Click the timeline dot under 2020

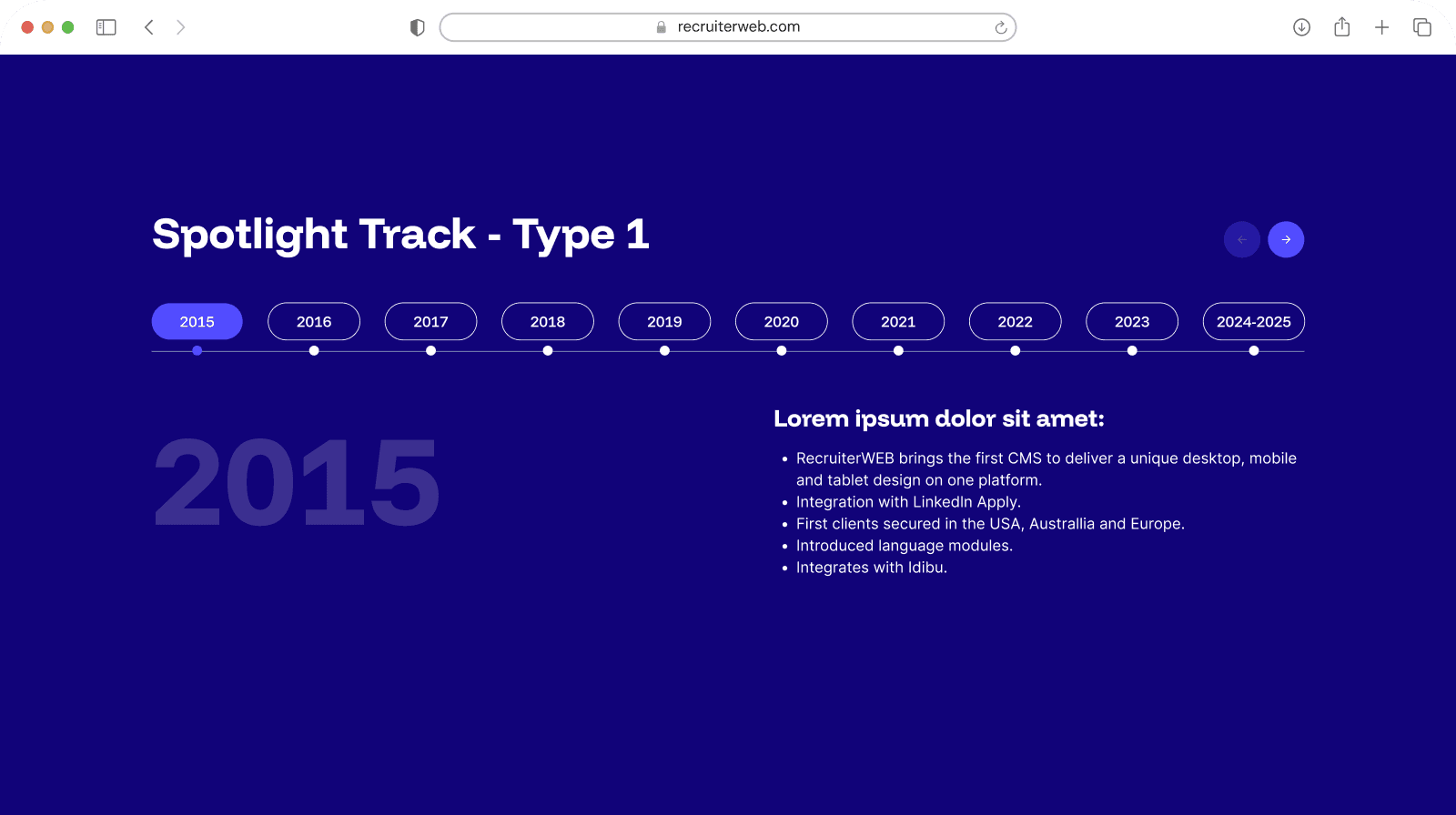[782, 351]
